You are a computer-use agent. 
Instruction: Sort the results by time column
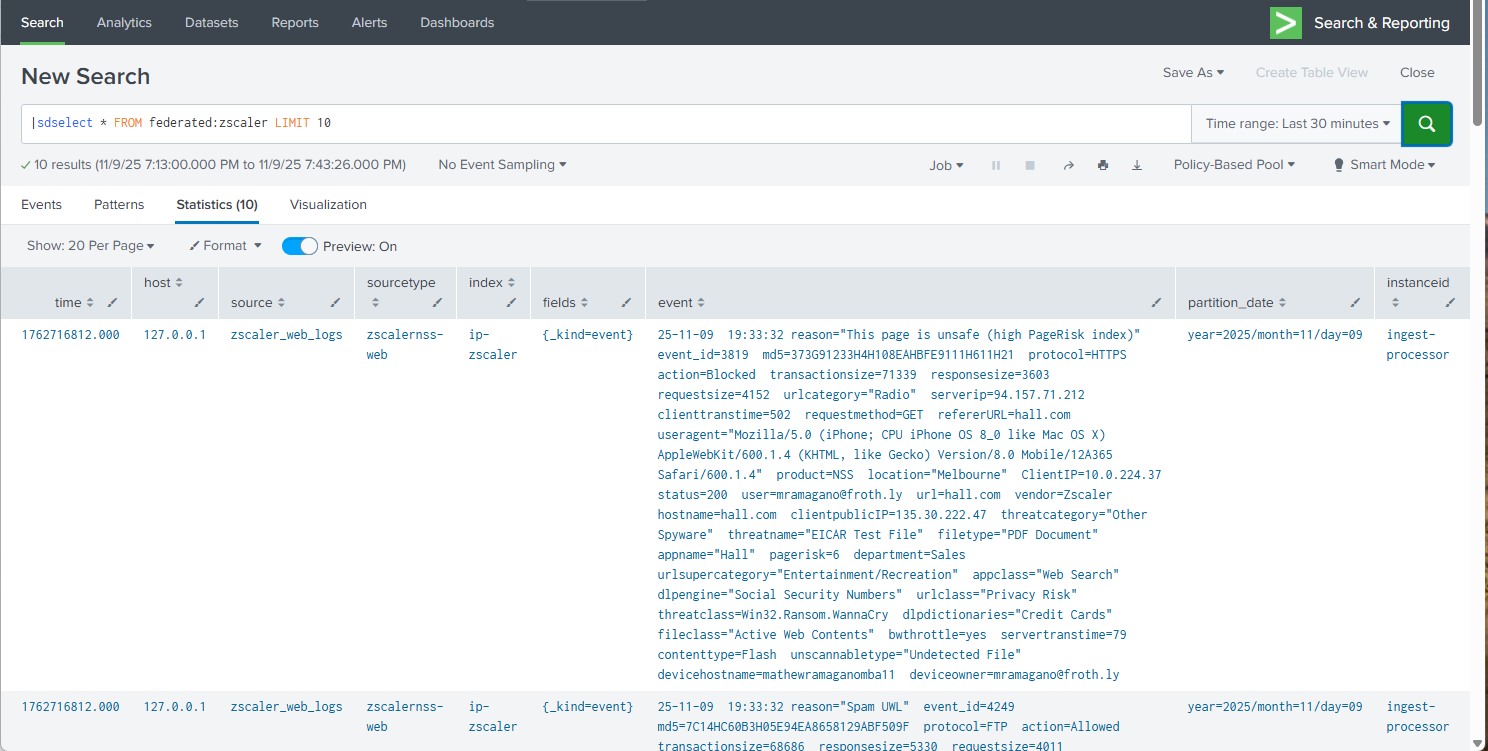(x=74, y=303)
